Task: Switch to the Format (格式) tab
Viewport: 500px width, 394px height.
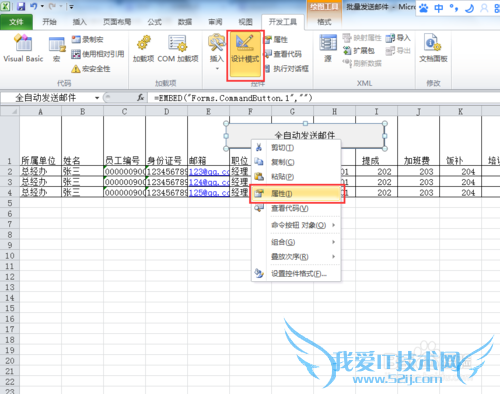Action: click(324, 22)
